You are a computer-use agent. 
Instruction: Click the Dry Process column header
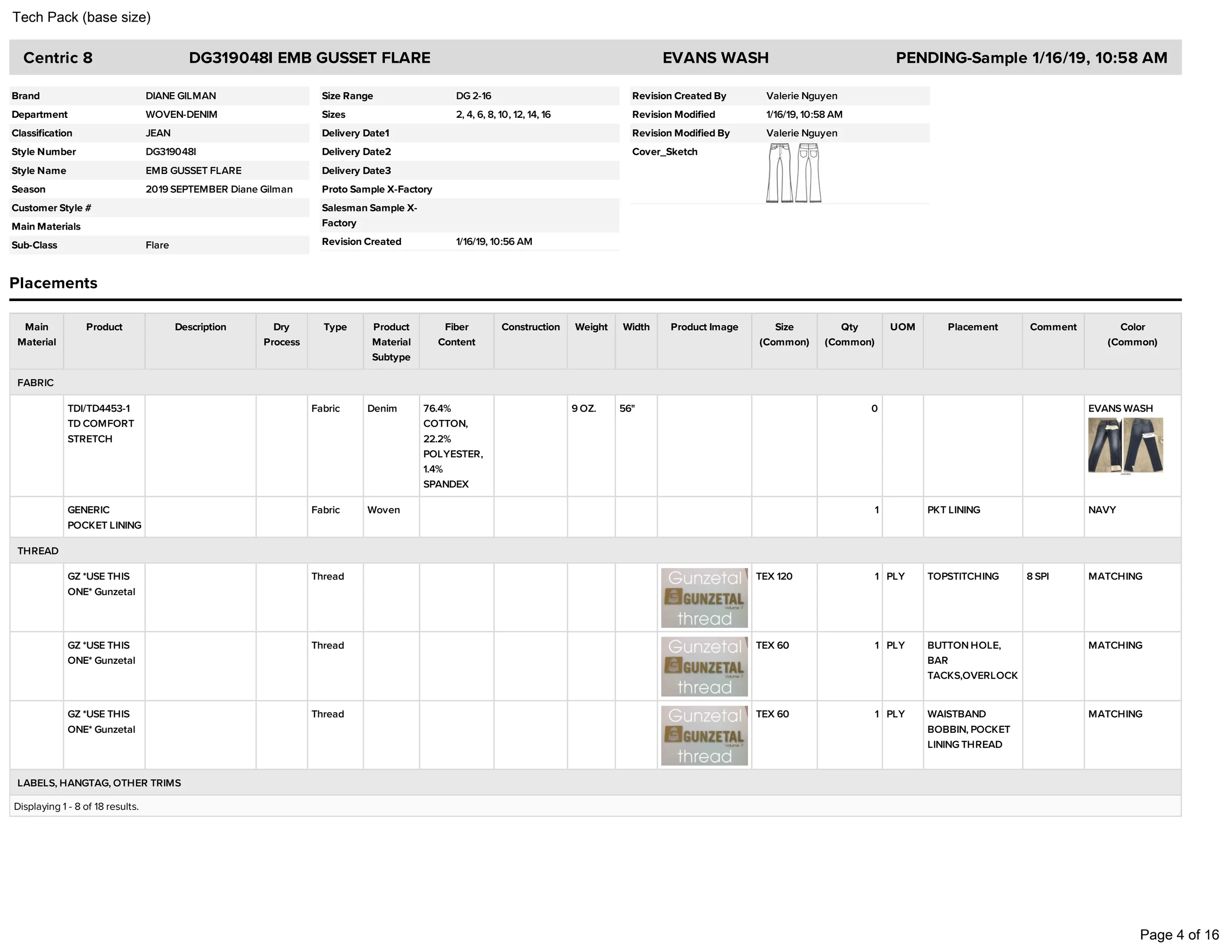click(281, 341)
